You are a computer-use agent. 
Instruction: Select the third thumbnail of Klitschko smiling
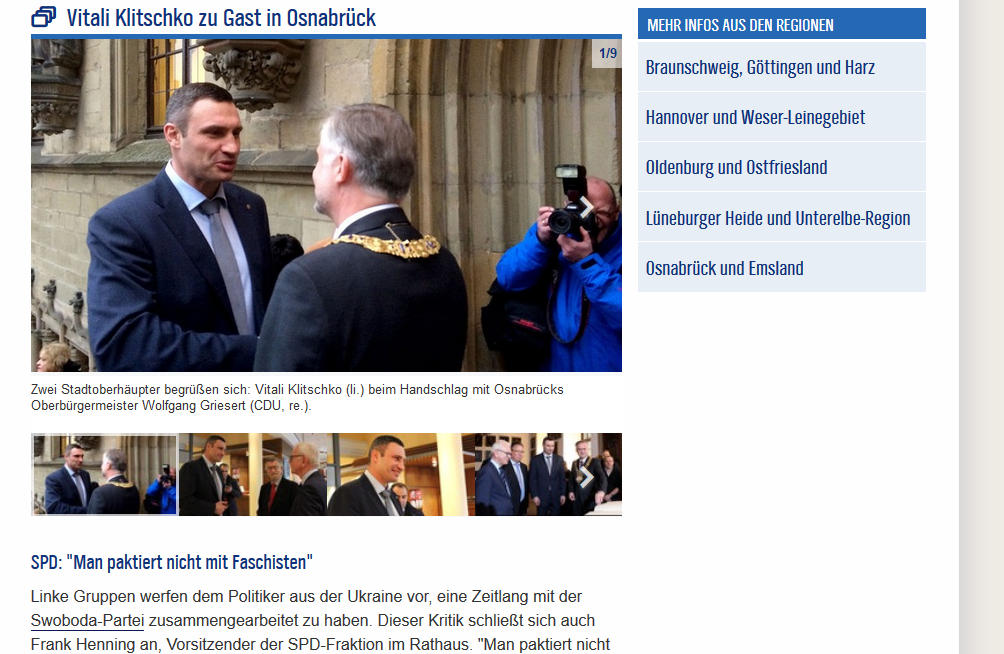coord(401,475)
